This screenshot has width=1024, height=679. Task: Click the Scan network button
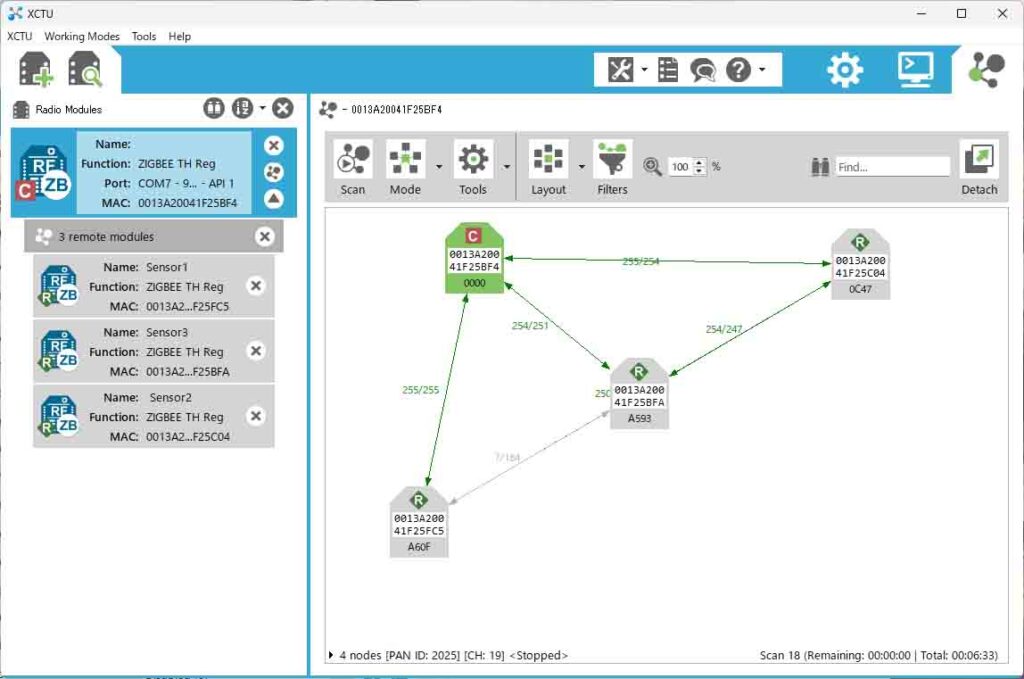(x=353, y=167)
